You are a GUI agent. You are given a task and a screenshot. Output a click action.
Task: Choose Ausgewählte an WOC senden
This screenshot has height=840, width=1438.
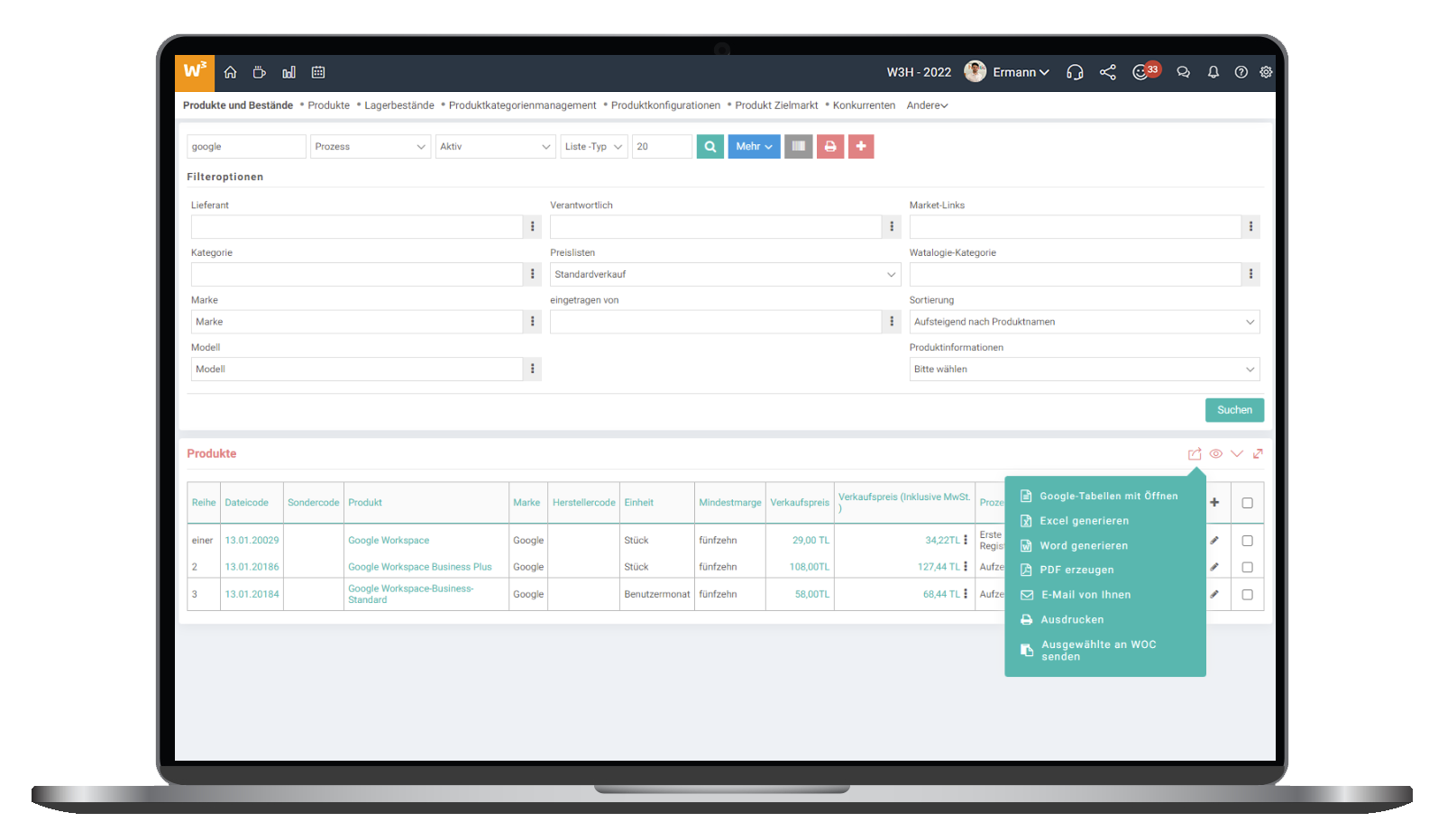pos(1098,650)
